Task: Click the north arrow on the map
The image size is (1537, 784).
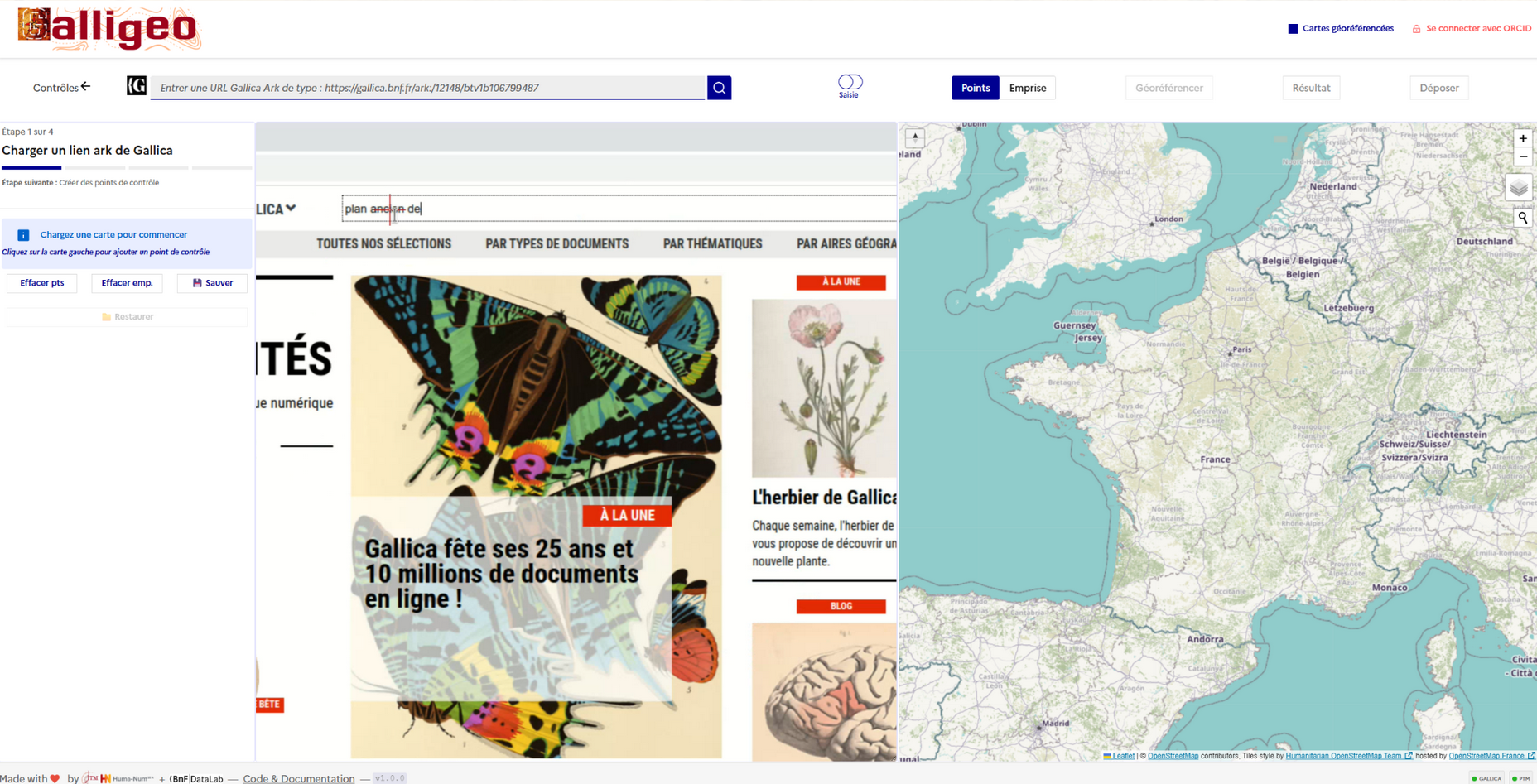Action: click(x=915, y=137)
